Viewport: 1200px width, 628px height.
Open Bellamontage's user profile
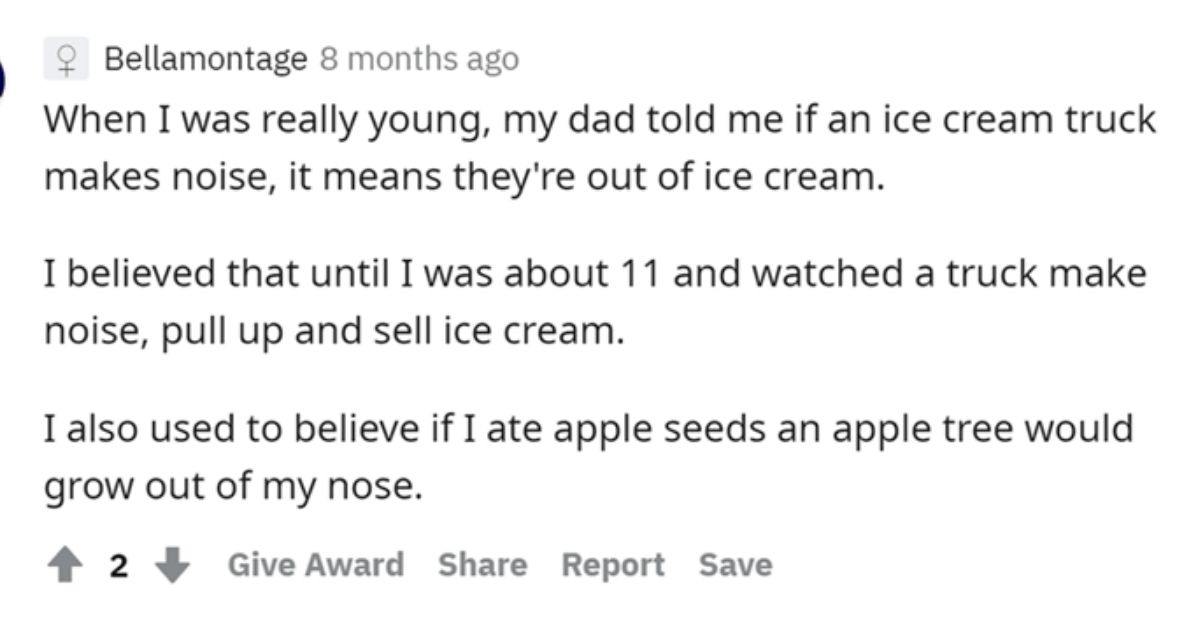[205, 60]
